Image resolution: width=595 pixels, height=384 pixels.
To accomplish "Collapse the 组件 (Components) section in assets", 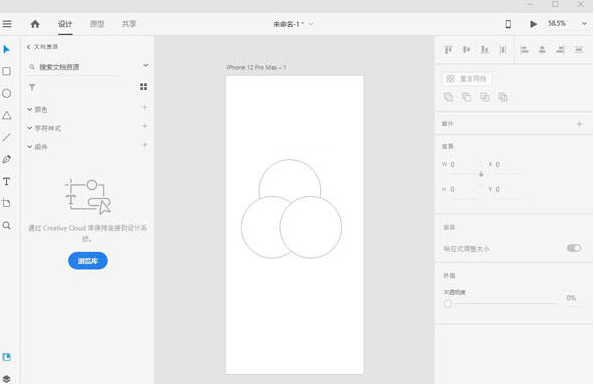I will [x=30, y=146].
